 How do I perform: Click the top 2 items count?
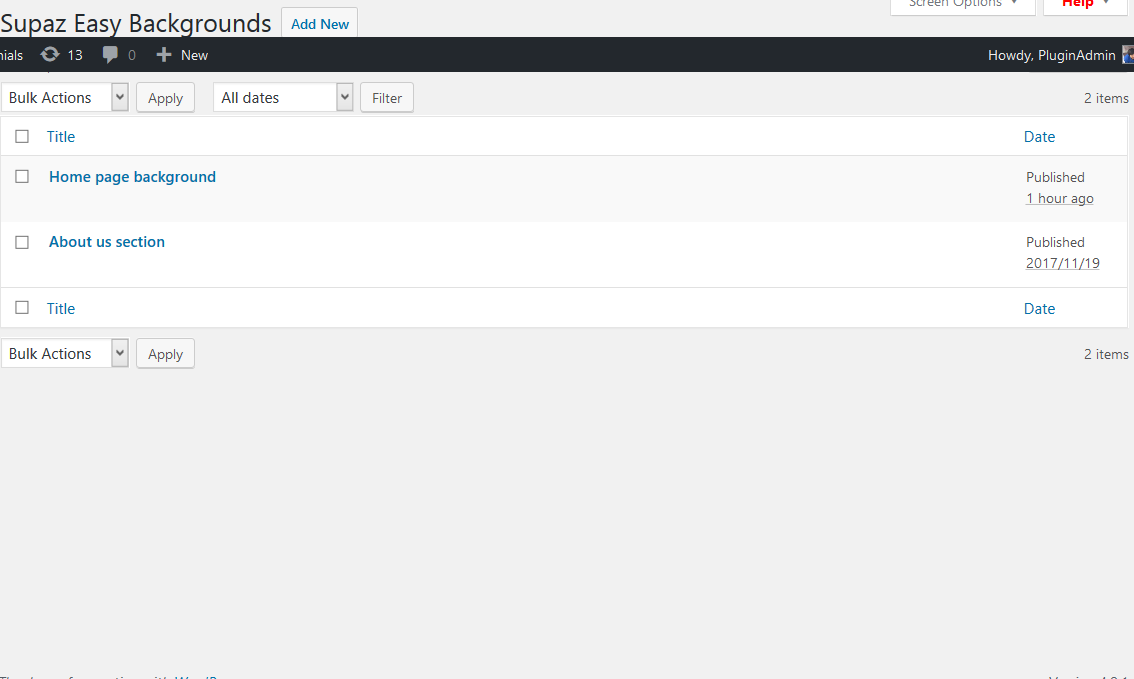pyautogui.click(x=1106, y=98)
